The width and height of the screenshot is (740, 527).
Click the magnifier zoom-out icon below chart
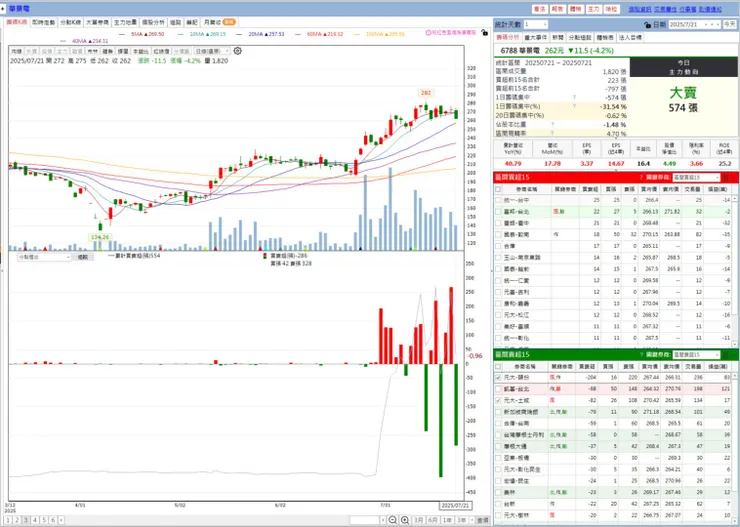393,520
